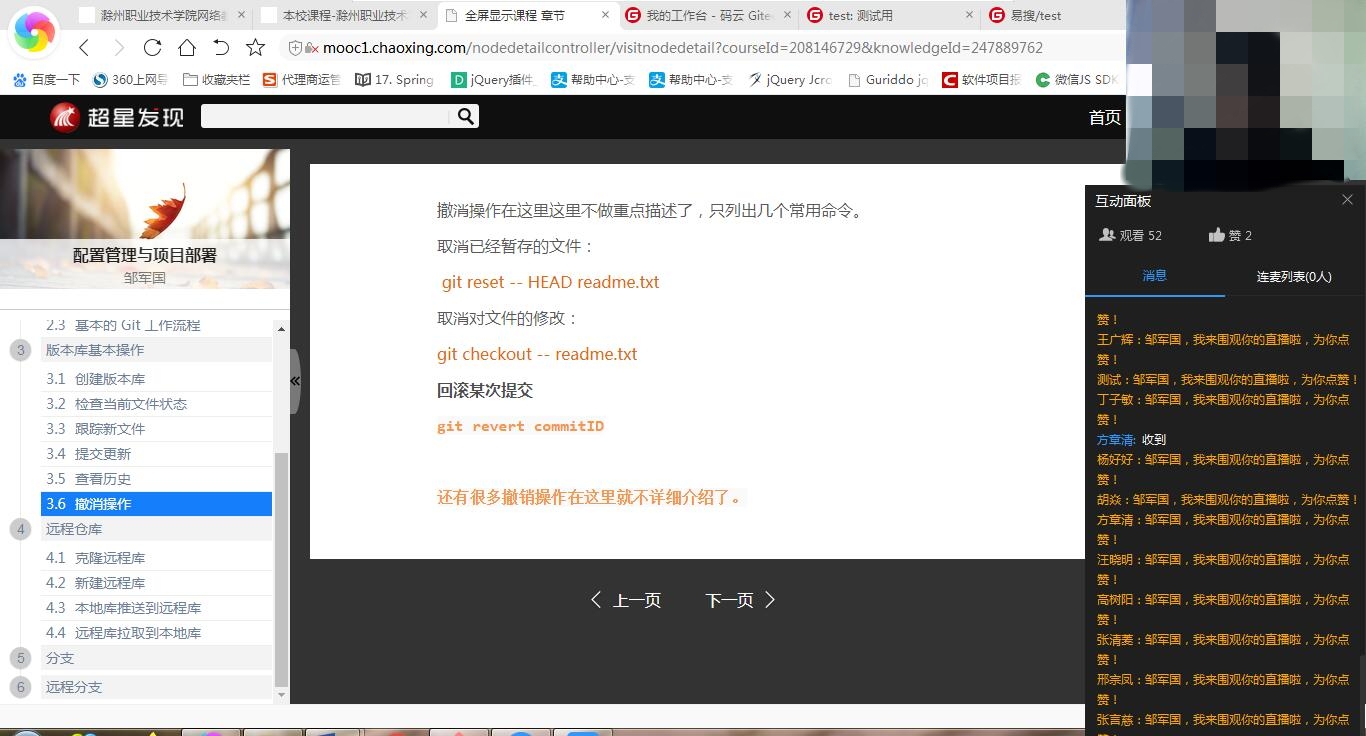Click the 观看 viewer count icon
The image size is (1366, 736).
pyautogui.click(x=1109, y=234)
